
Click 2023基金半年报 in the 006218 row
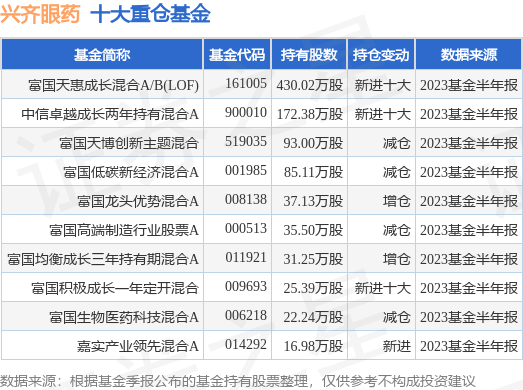[469, 317]
